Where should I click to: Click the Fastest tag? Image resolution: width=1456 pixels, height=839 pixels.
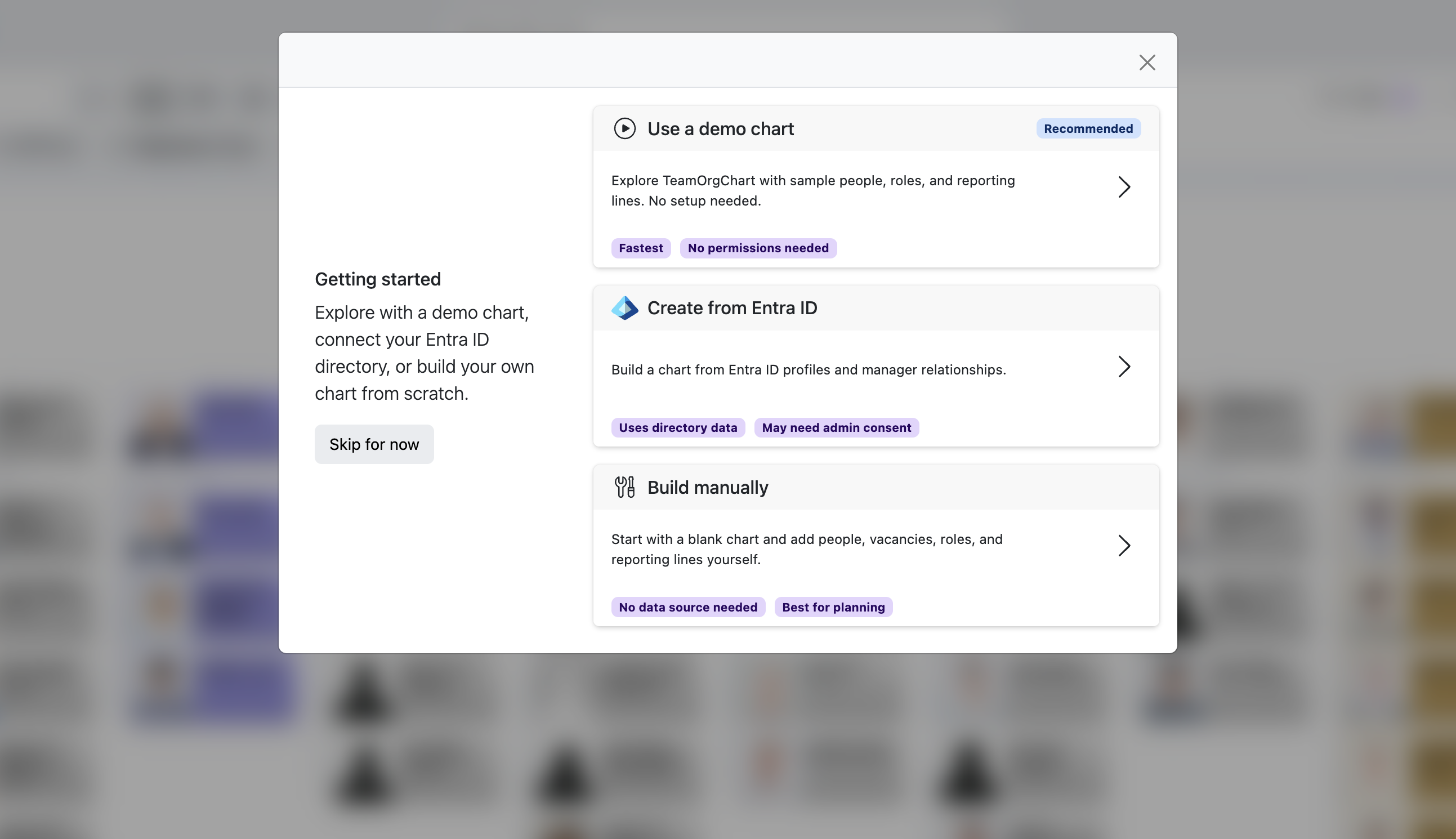tap(641, 248)
